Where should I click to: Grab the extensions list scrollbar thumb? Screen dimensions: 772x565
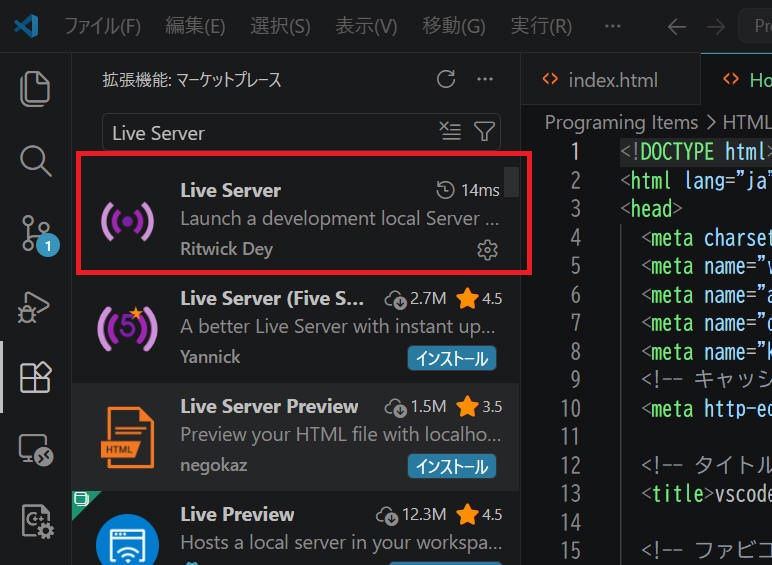[x=511, y=182]
